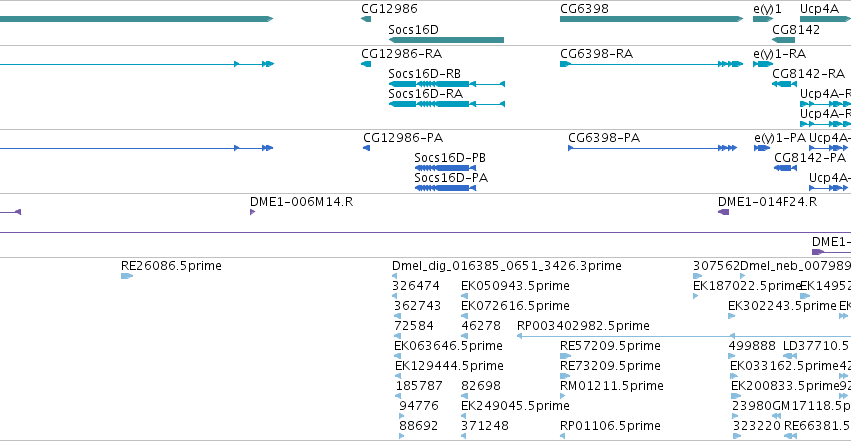Select the RE73209.5prime EST label
Viewport: 851px width, 441px height.
click(610, 366)
